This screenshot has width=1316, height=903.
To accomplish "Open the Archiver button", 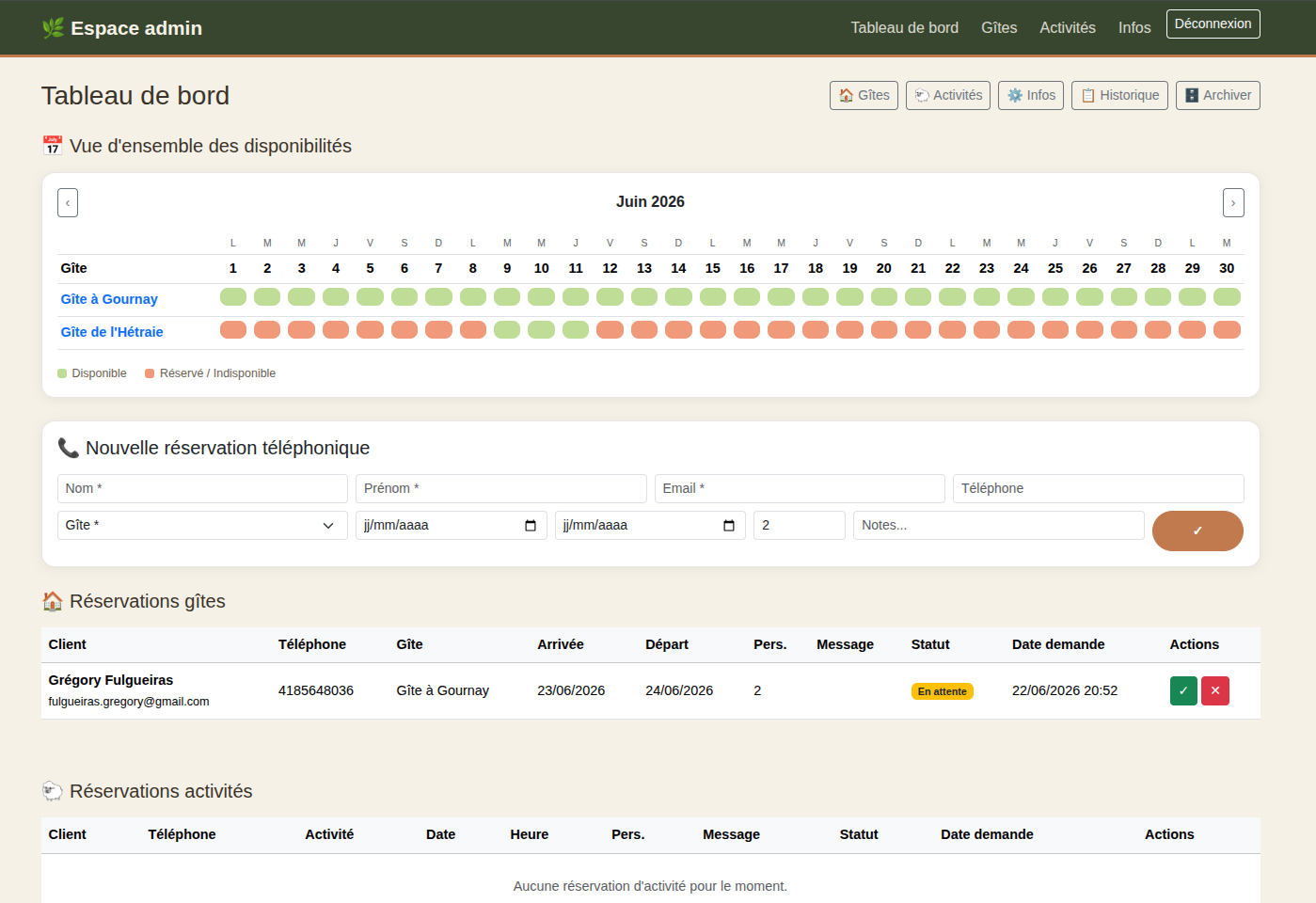I will coord(1218,95).
